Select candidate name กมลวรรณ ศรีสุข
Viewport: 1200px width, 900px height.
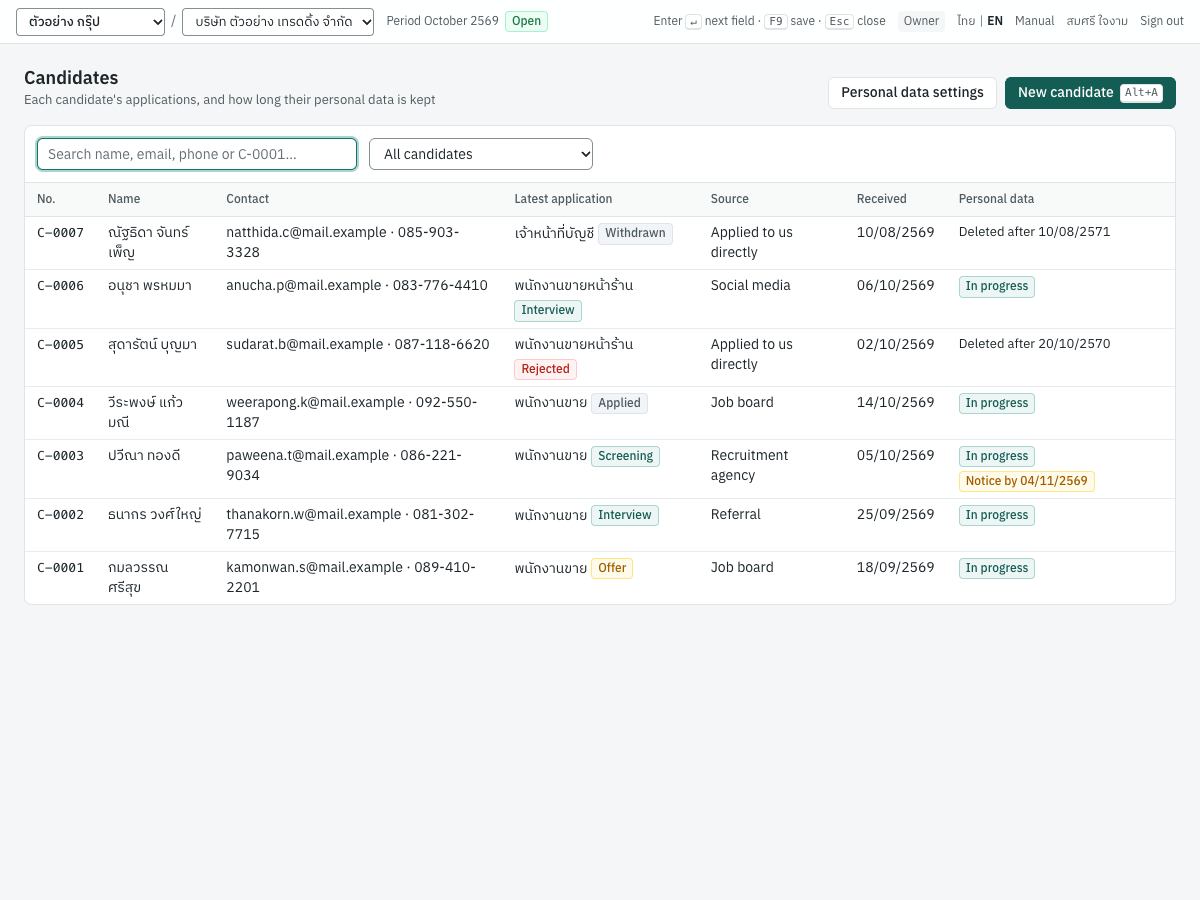pos(138,577)
